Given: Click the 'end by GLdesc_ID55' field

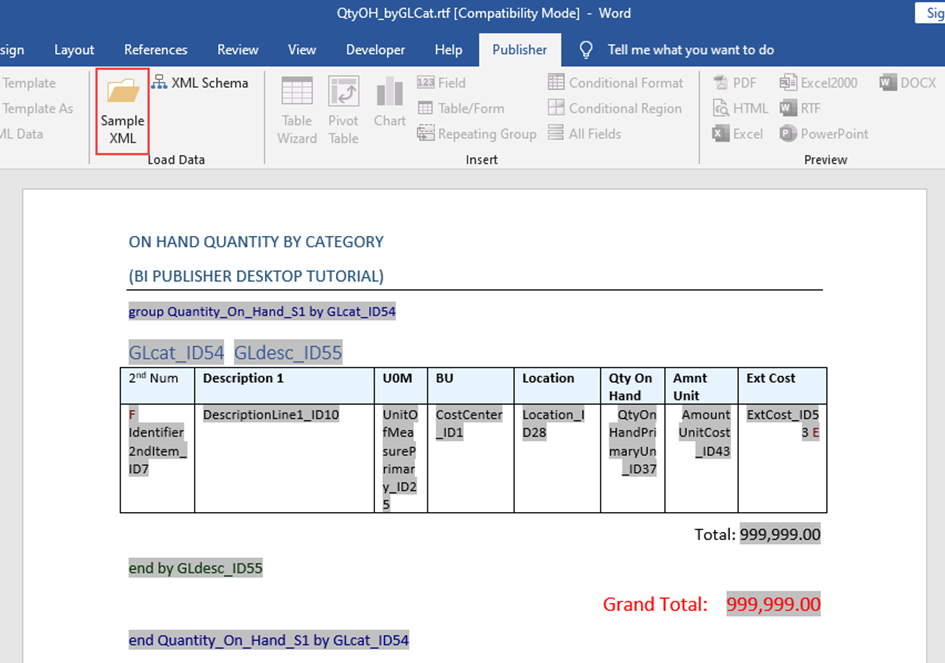Looking at the screenshot, I should [x=195, y=568].
